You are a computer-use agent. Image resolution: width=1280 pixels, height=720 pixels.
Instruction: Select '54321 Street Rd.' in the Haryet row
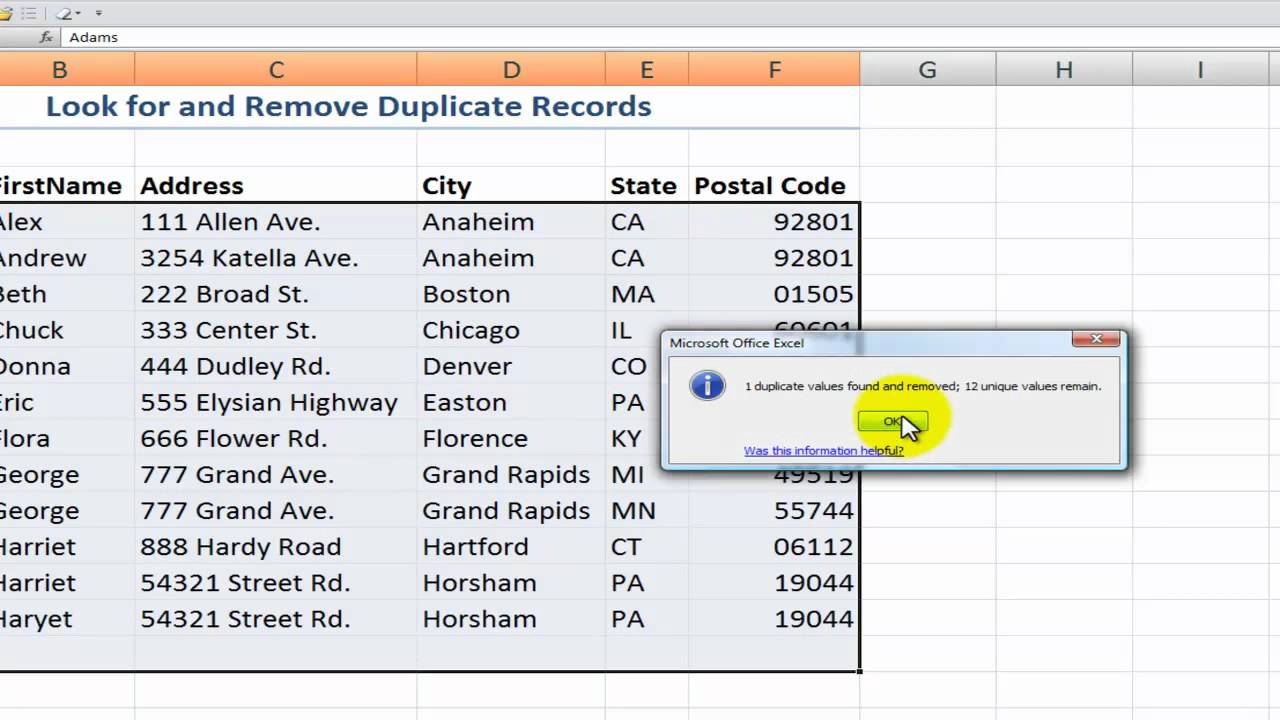click(276, 619)
